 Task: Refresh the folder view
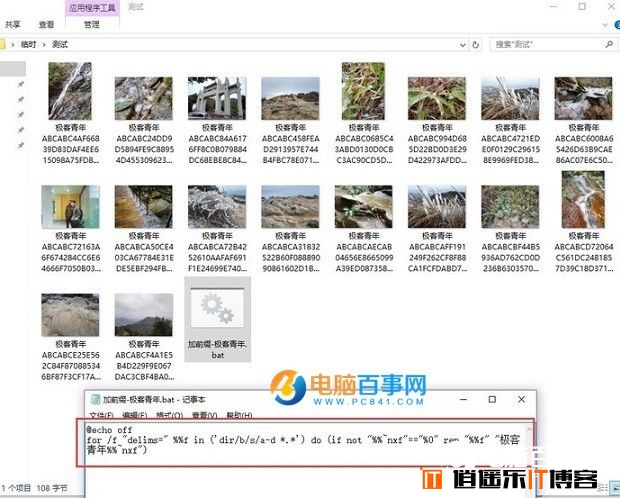tap(476, 45)
